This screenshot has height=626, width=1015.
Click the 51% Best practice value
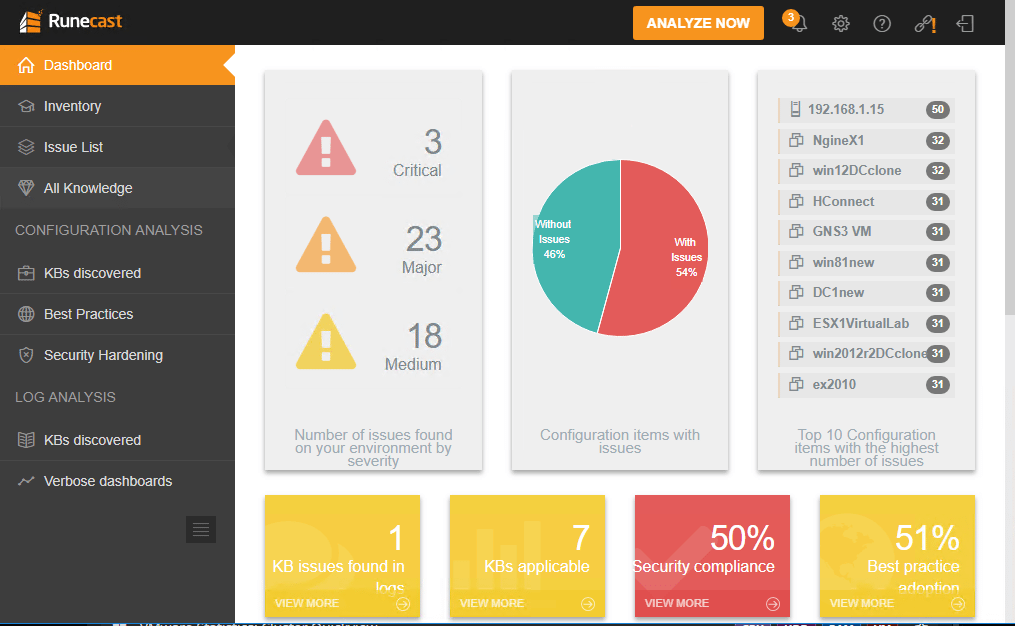point(927,537)
